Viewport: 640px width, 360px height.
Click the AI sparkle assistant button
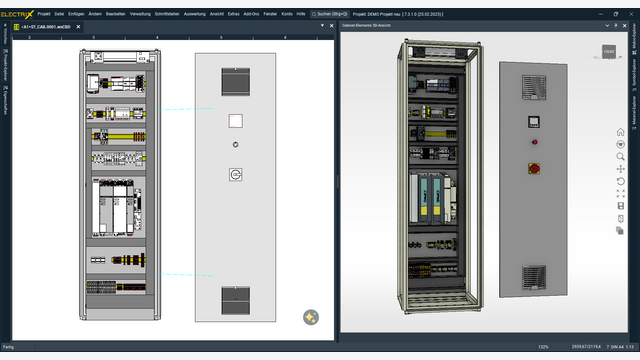(x=311, y=317)
